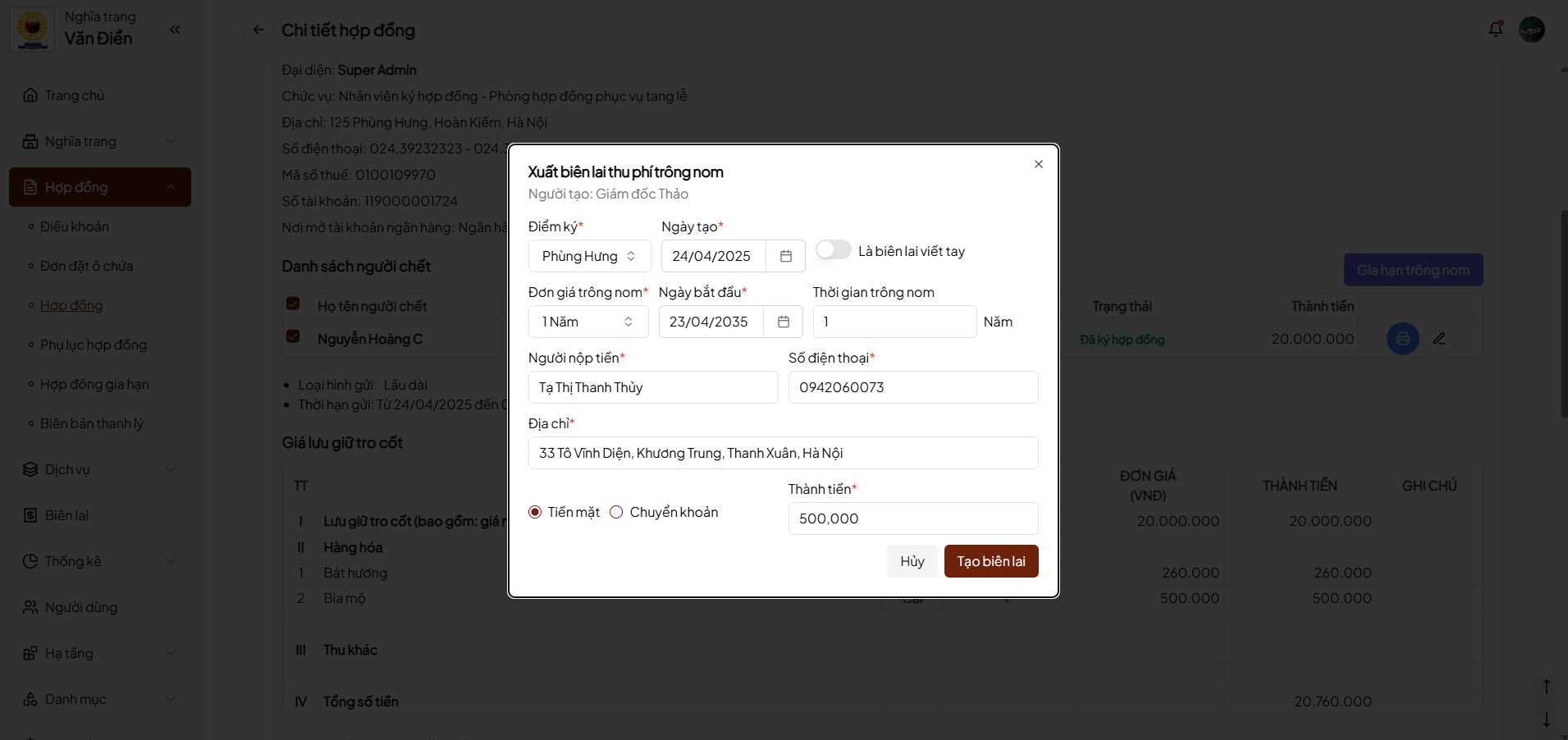Select the Tiền mặt radio button

[x=535, y=512]
